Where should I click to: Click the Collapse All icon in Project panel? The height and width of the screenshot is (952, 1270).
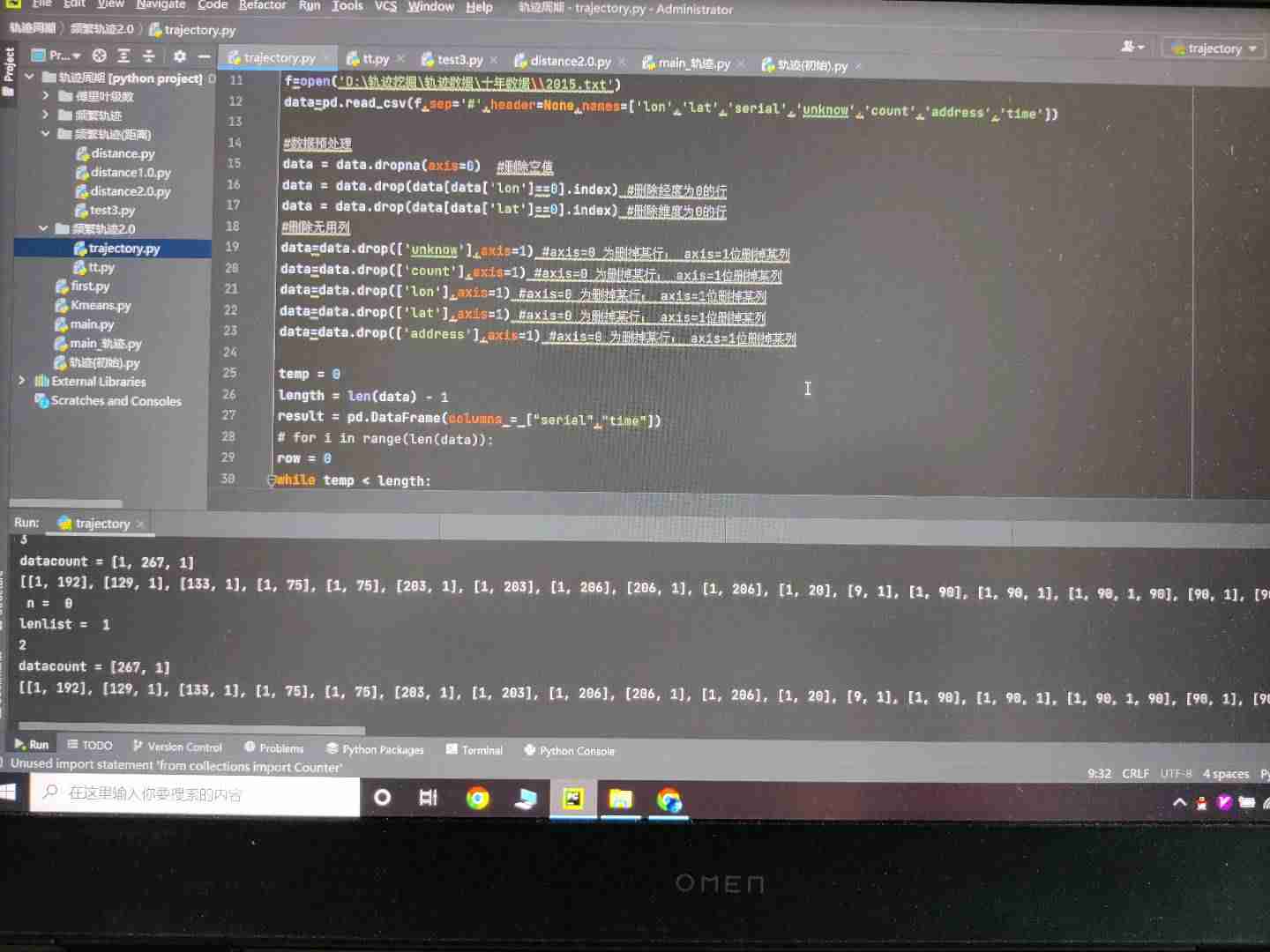click(148, 56)
